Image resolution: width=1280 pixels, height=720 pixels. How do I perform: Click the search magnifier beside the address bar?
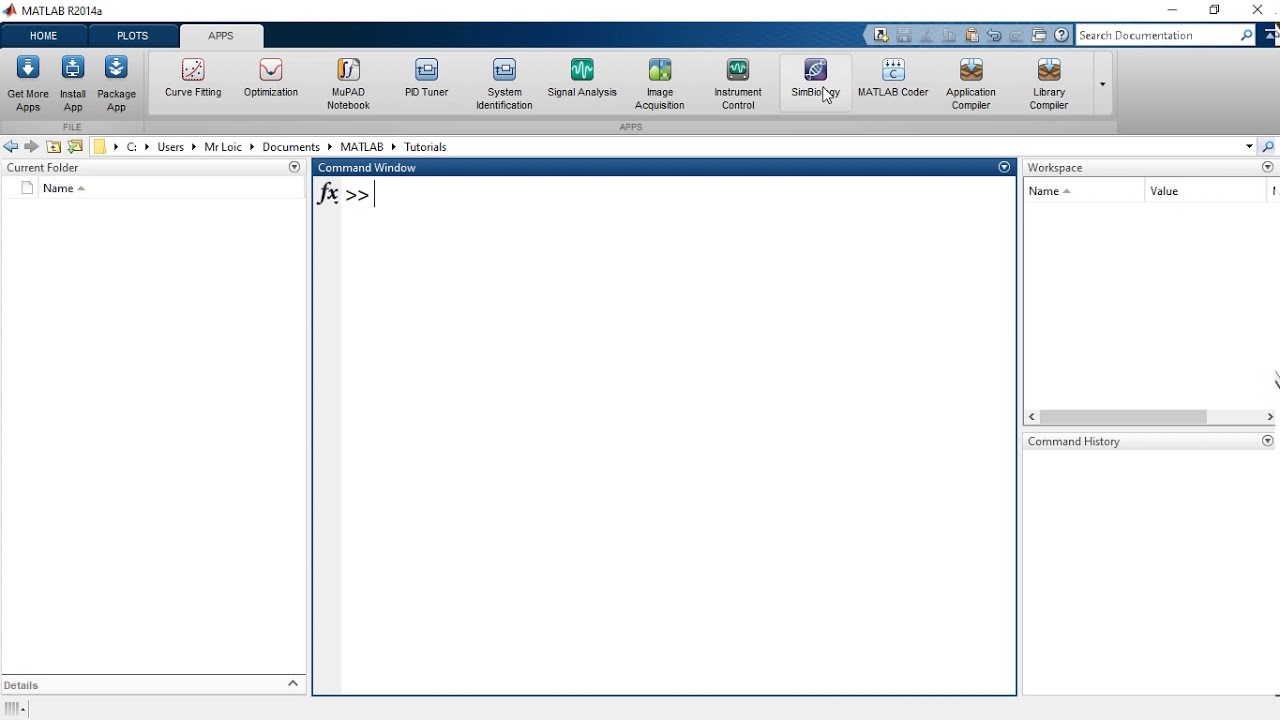click(1268, 147)
